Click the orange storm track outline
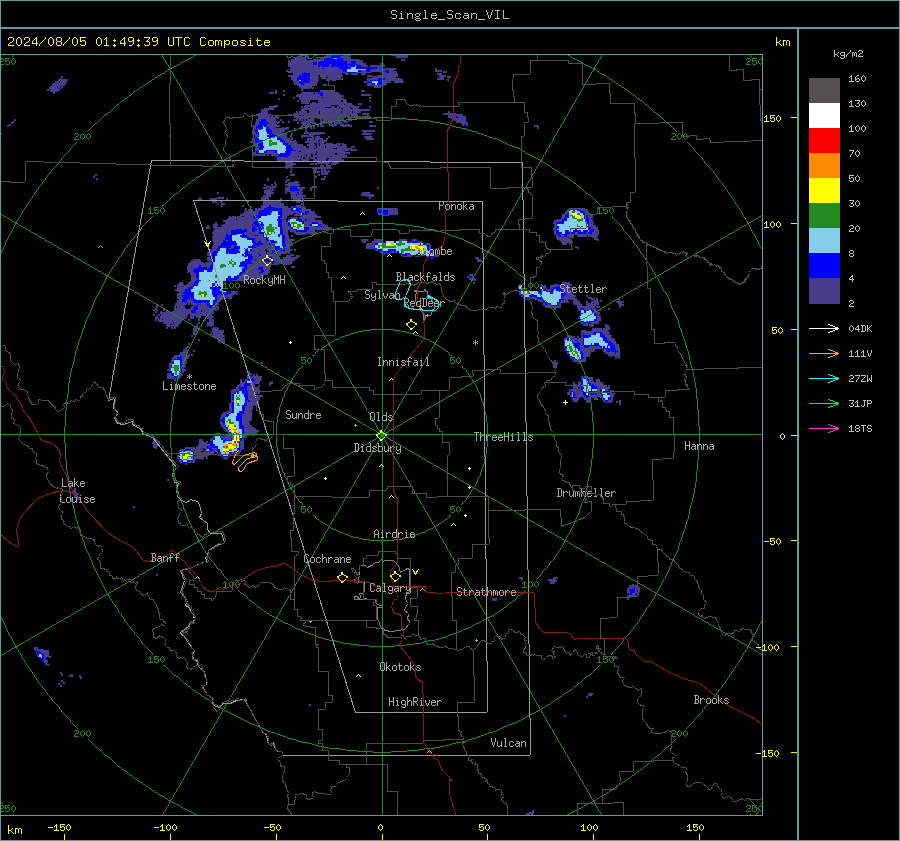Viewport: 900px width, 841px height. tap(245, 460)
